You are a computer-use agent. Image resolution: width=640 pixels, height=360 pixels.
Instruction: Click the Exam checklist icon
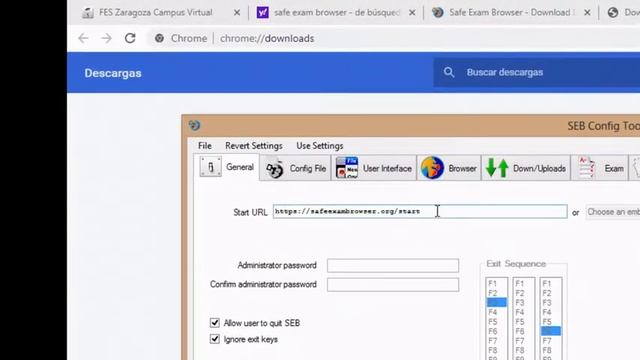(586, 168)
